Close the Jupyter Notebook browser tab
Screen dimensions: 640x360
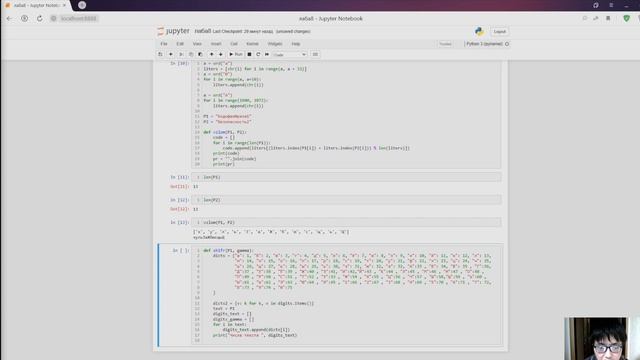(64, 5)
